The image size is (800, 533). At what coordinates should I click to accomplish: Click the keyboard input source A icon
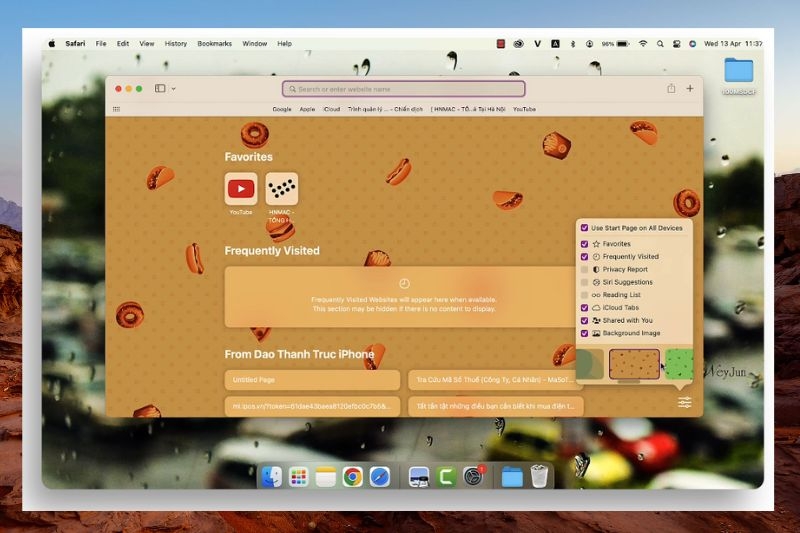click(555, 44)
